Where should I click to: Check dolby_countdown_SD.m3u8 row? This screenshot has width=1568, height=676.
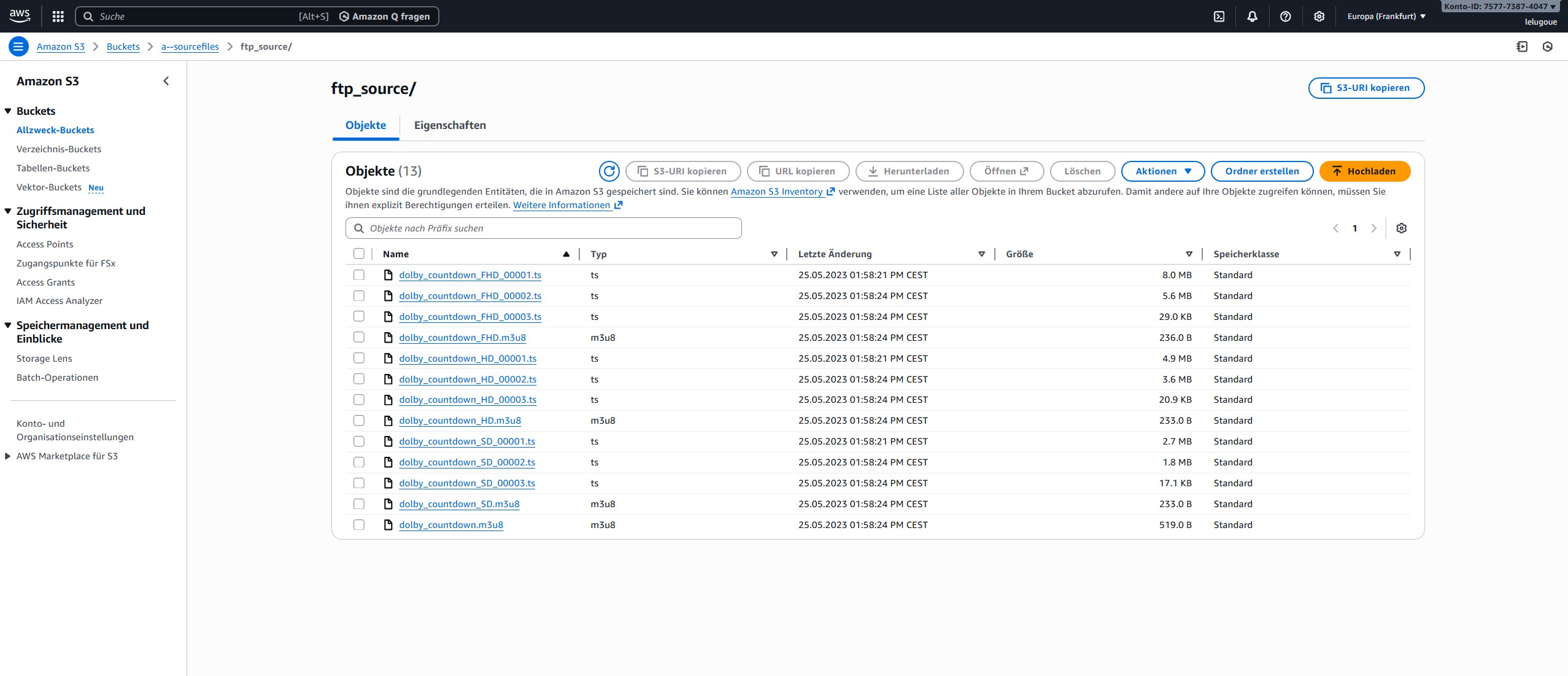point(359,504)
